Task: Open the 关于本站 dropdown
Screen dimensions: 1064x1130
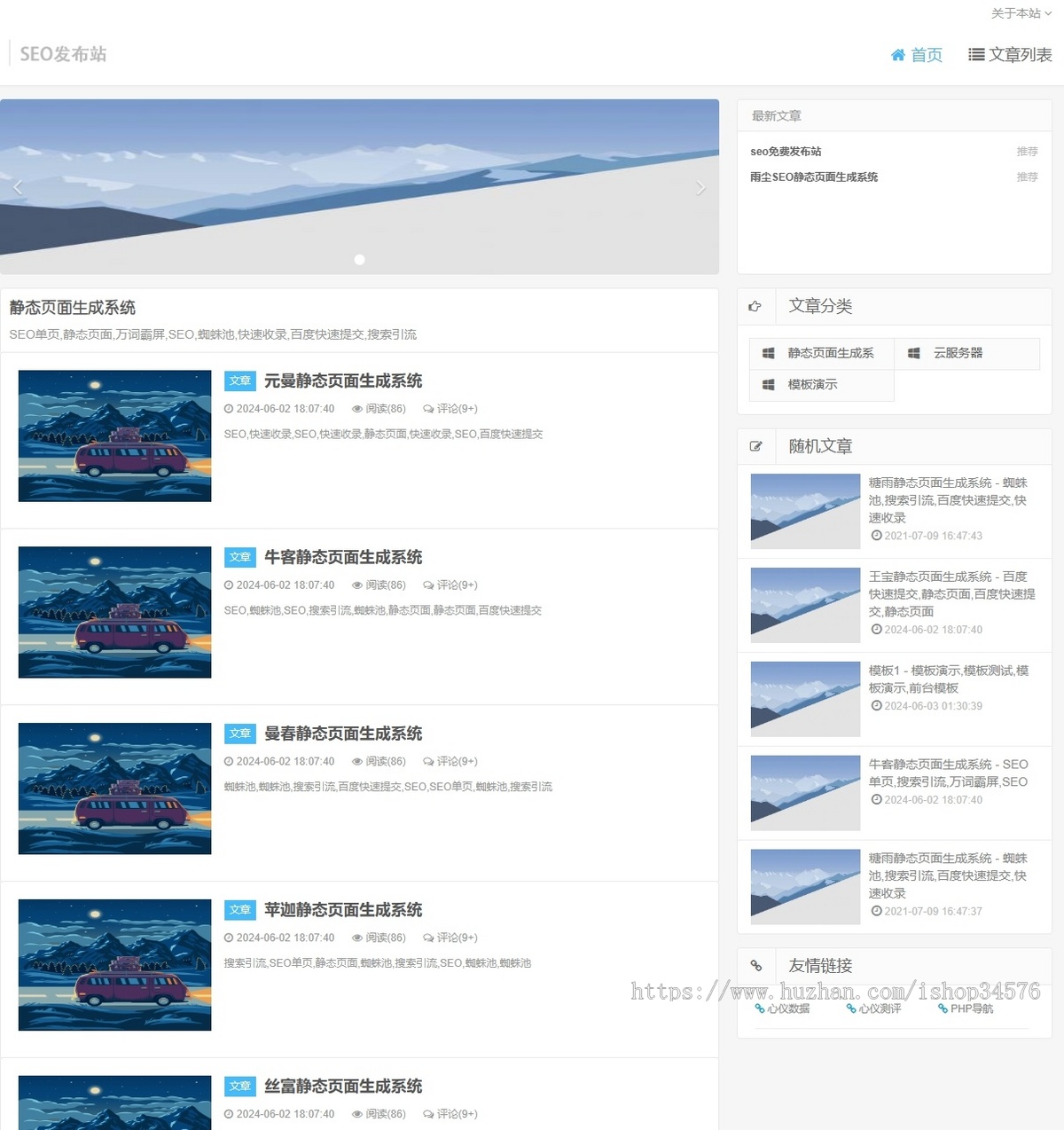Action: point(1021,13)
